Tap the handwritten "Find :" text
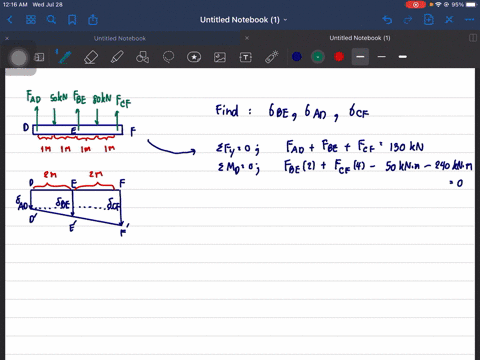This screenshot has width=480, height=360. (234, 111)
